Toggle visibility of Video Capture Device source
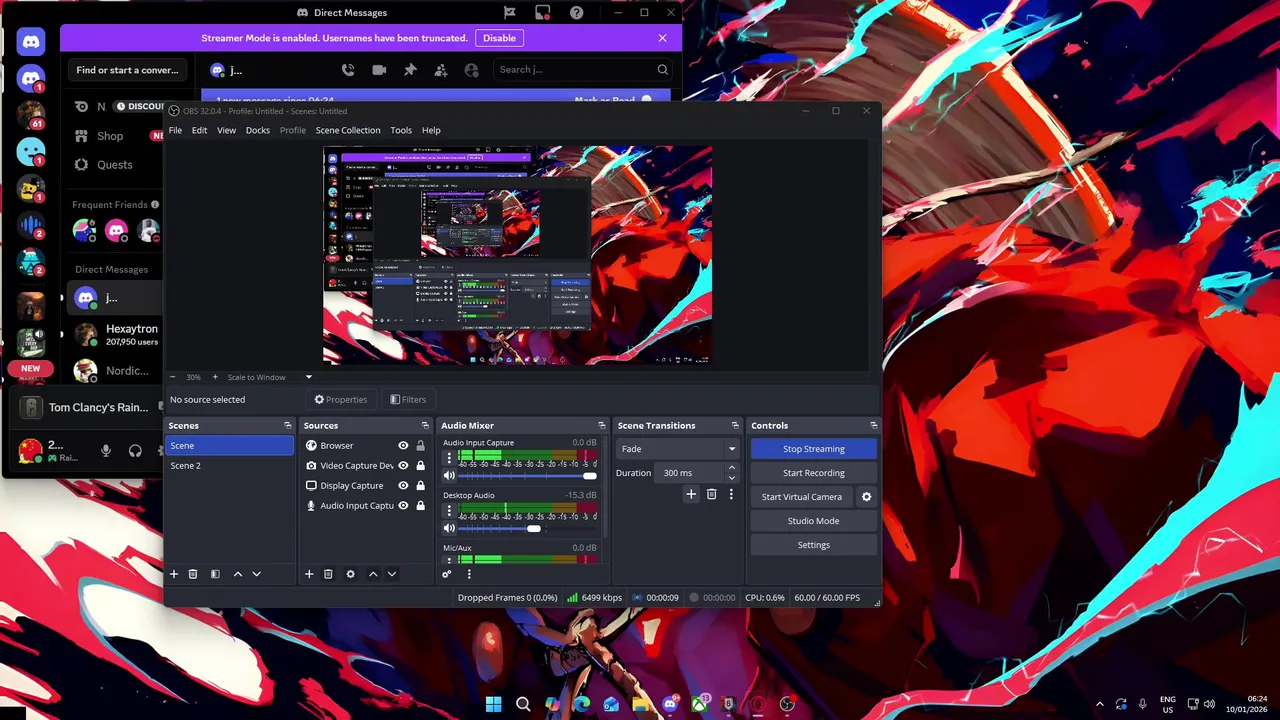Image resolution: width=1280 pixels, height=720 pixels. pyautogui.click(x=403, y=466)
